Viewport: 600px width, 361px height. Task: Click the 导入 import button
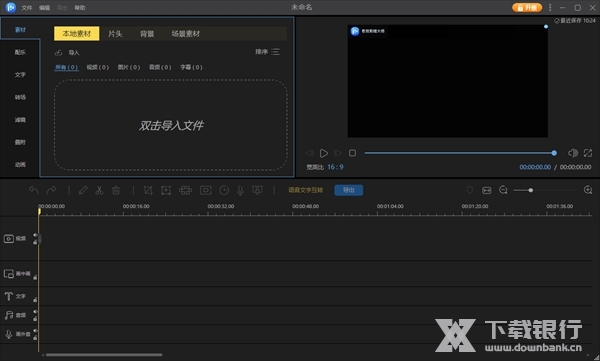pyautogui.click(x=74, y=52)
